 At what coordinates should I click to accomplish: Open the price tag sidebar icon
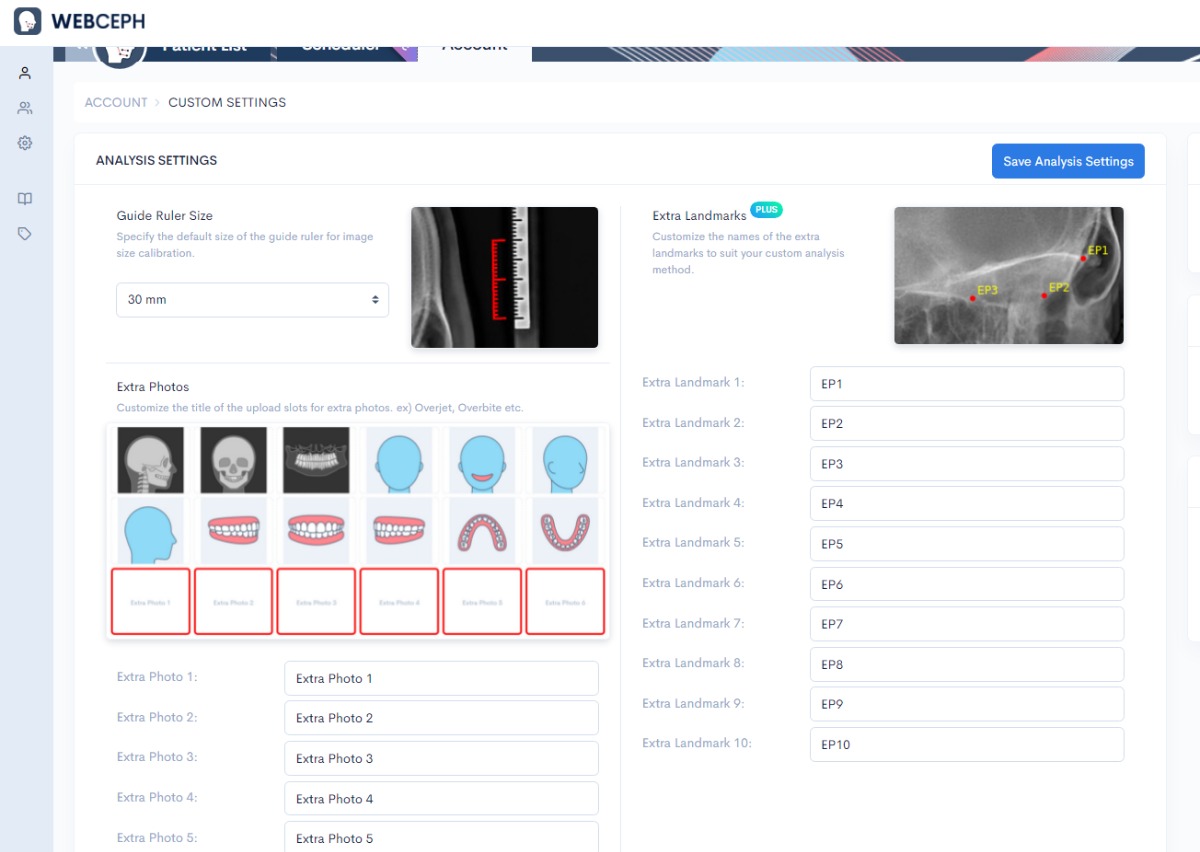point(25,233)
